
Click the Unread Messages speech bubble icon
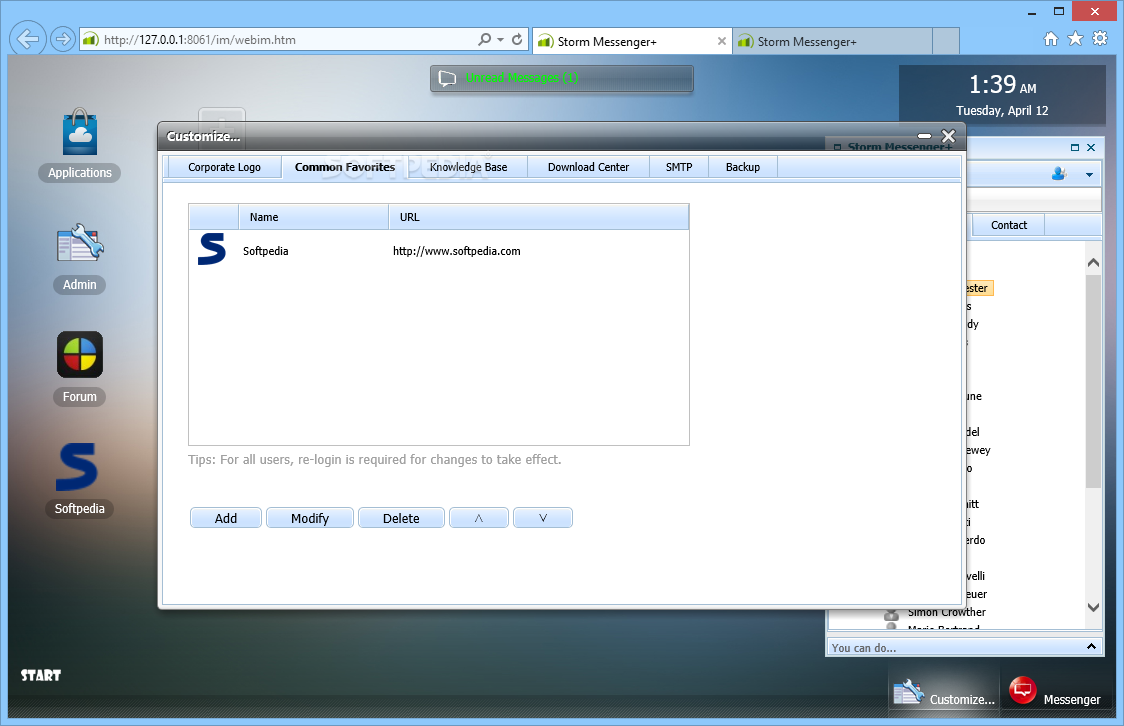pos(447,78)
